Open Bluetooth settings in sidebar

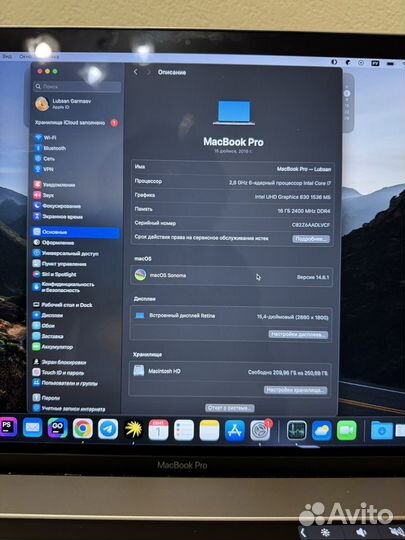pos(50,148)
